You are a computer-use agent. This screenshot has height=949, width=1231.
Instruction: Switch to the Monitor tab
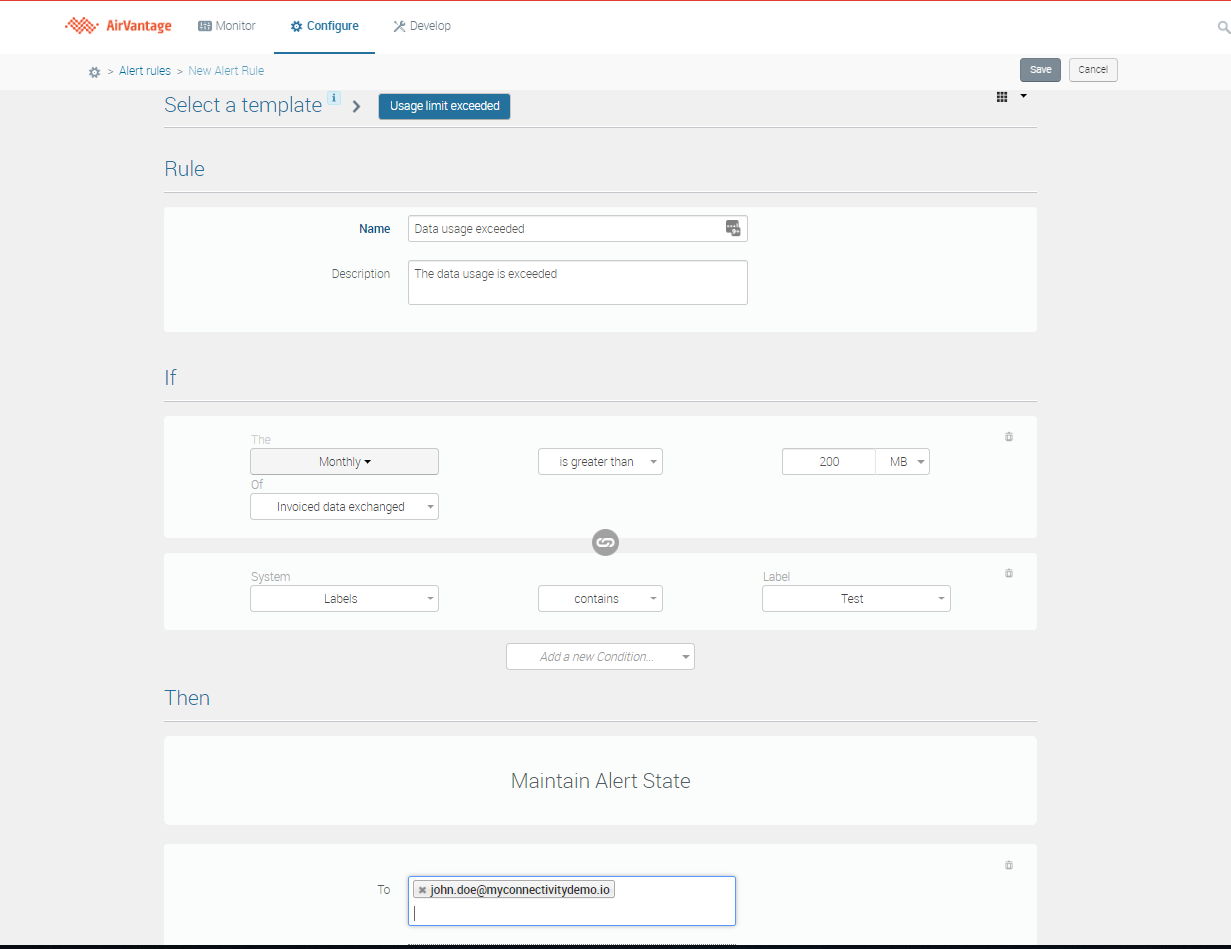pyautogui.click(x=227, y=26)
